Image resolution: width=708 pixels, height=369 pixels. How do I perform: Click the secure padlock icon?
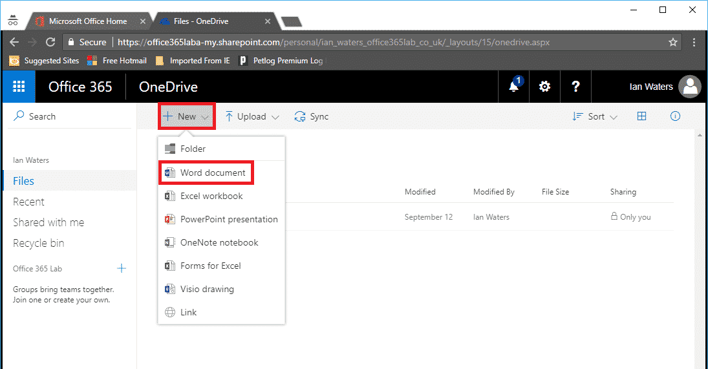[x=71, y=42]
